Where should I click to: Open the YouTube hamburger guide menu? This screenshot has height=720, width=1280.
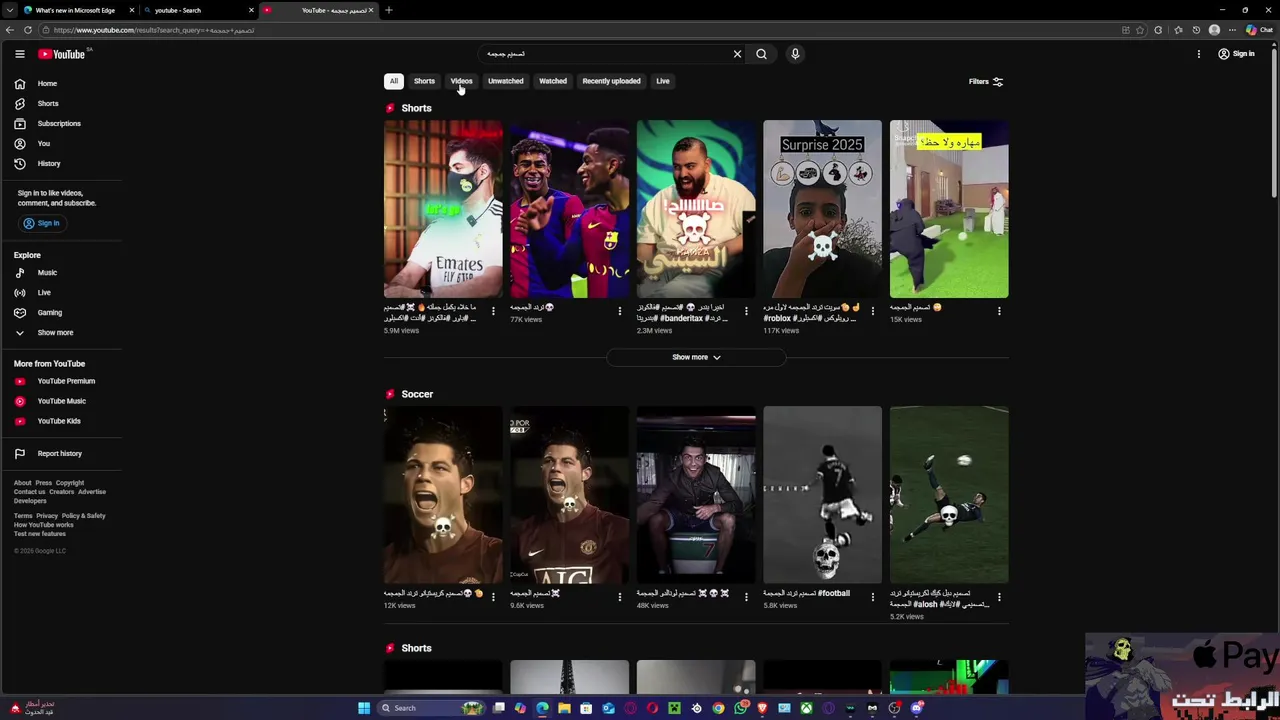(19, 54)
